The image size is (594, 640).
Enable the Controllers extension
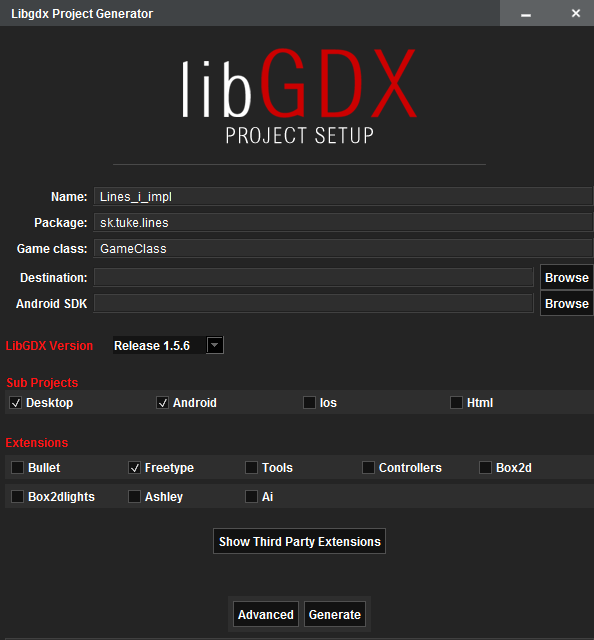pos(368,467)
